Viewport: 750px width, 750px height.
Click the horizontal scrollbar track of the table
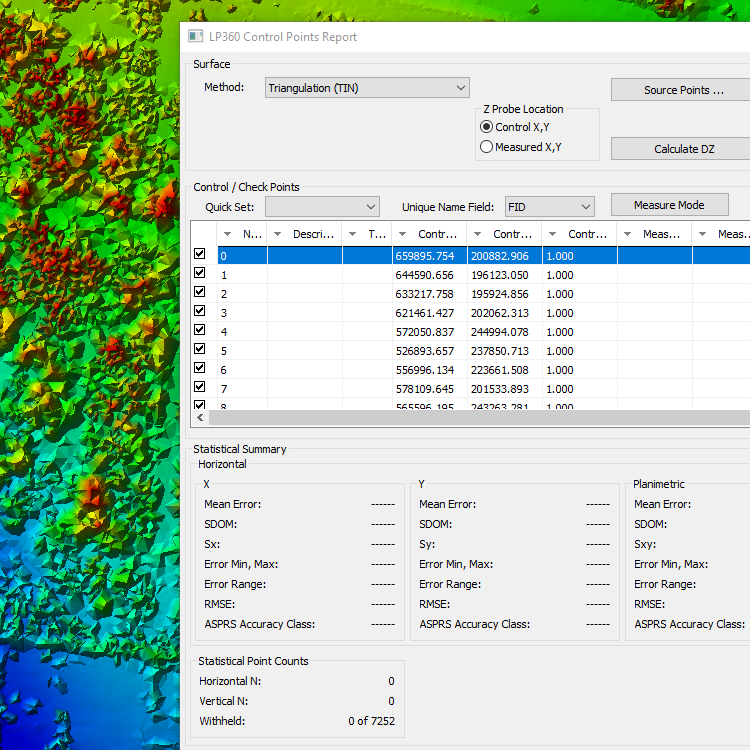coord(479,418)
